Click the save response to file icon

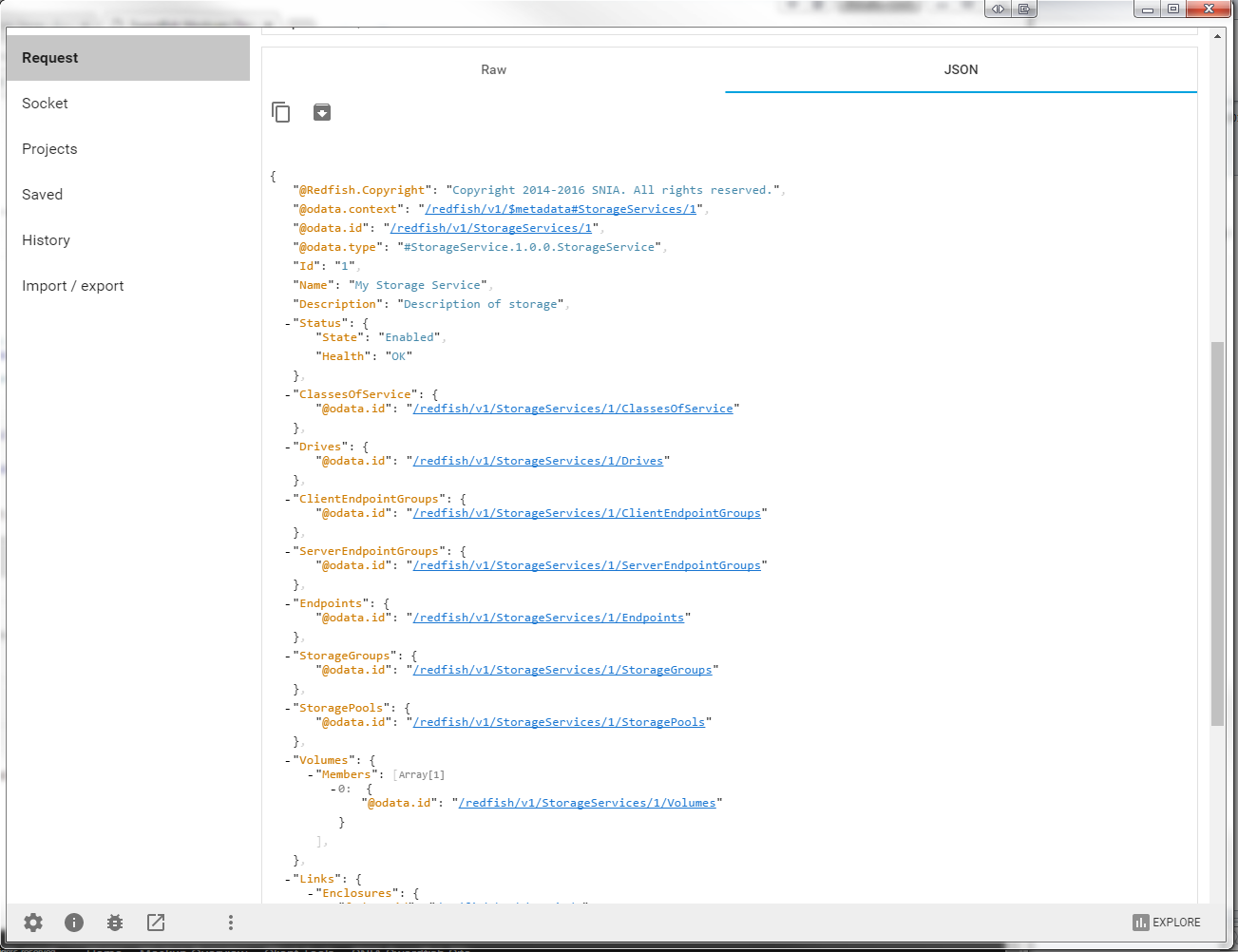tap(322, 112)
